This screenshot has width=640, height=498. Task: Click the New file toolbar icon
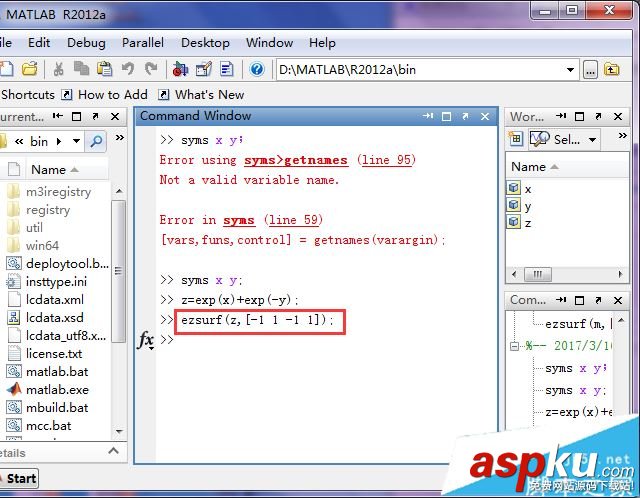(7, 69)
